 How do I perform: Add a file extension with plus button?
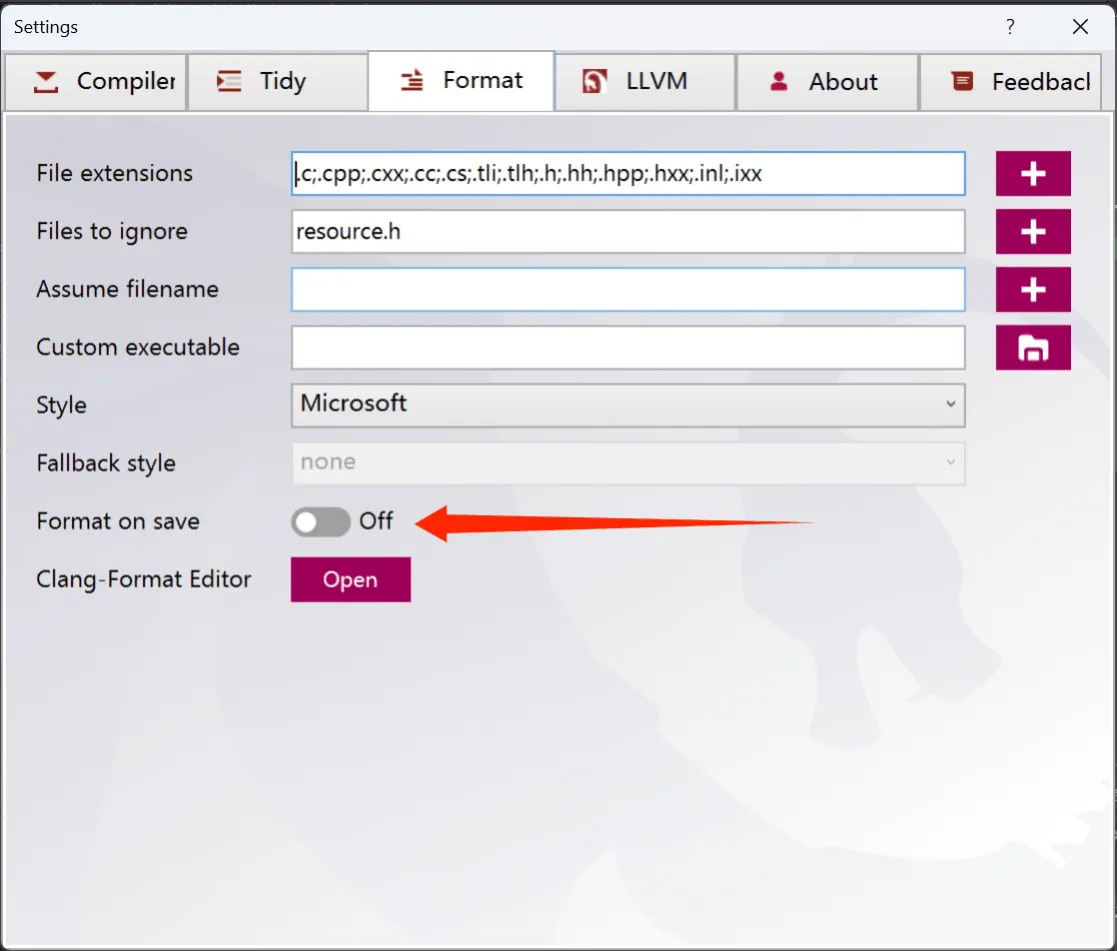click(1032, 174)
